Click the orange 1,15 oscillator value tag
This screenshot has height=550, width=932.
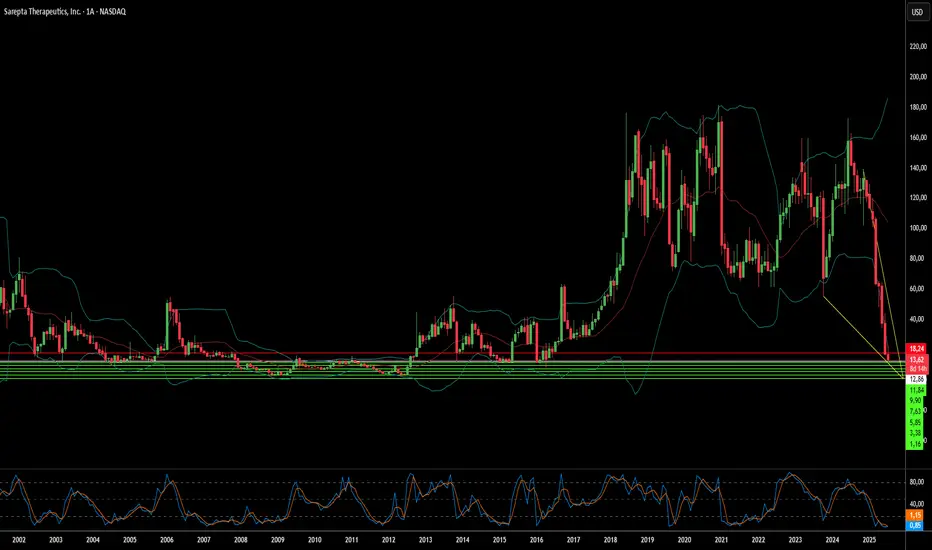pos(915,515)
